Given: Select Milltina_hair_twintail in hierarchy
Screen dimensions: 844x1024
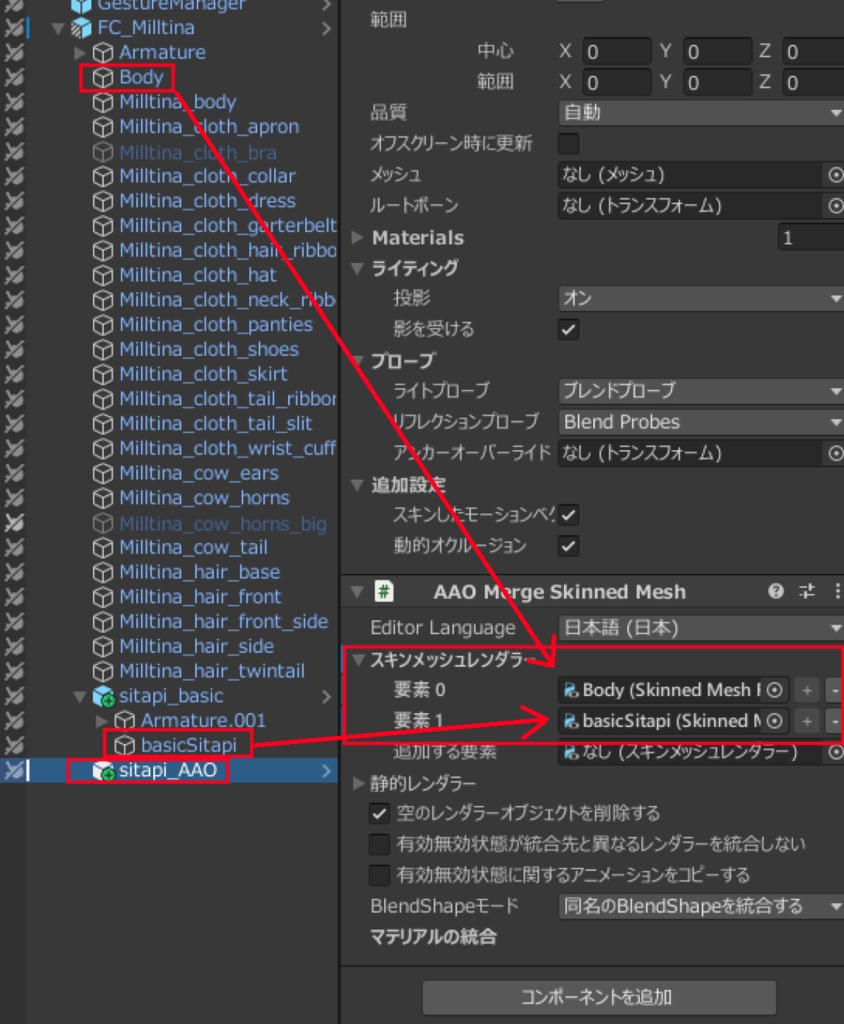Looking at the screenshot, I should (212, 671).
